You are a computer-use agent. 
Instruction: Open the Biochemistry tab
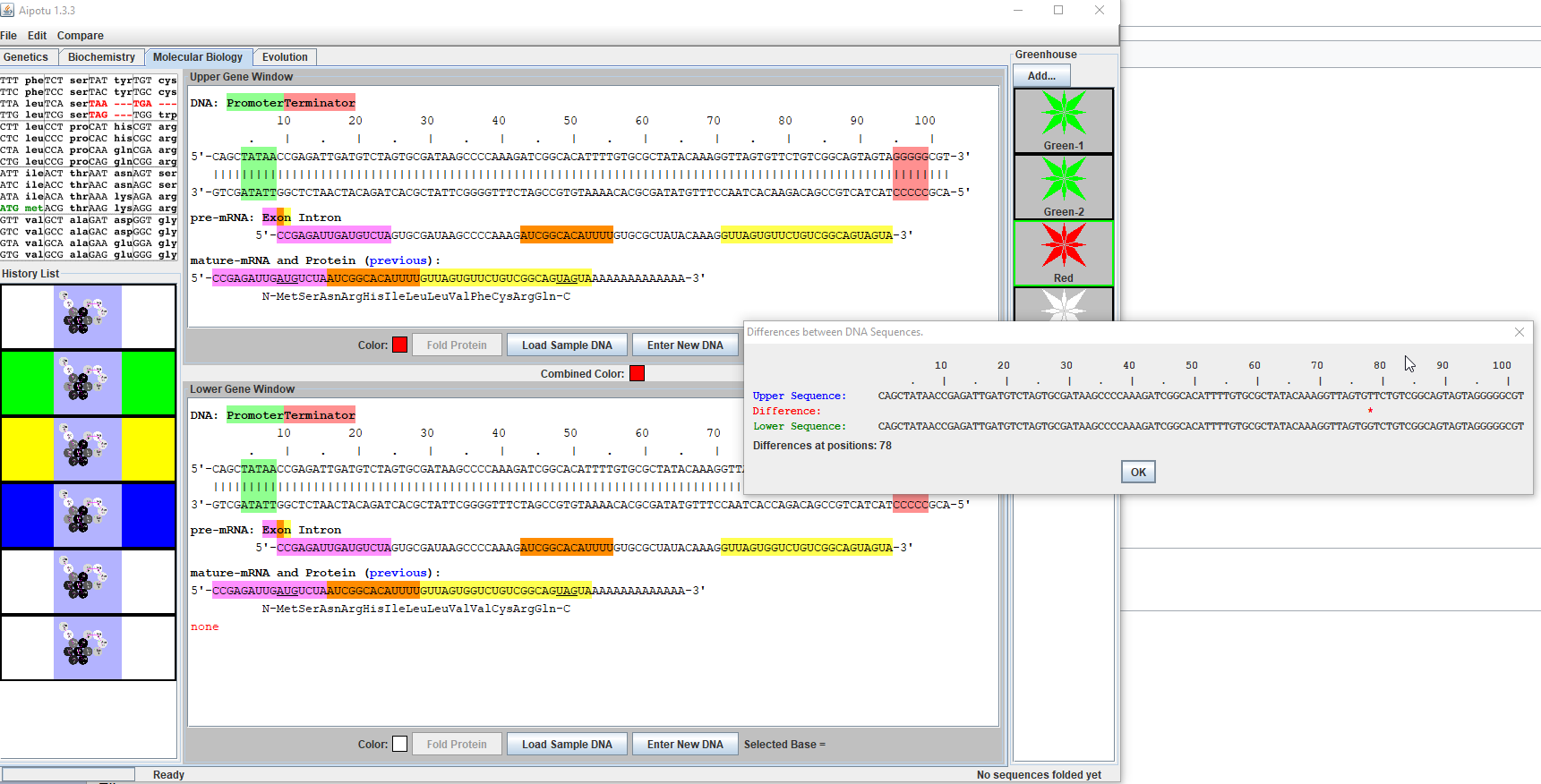pos(101,57)
